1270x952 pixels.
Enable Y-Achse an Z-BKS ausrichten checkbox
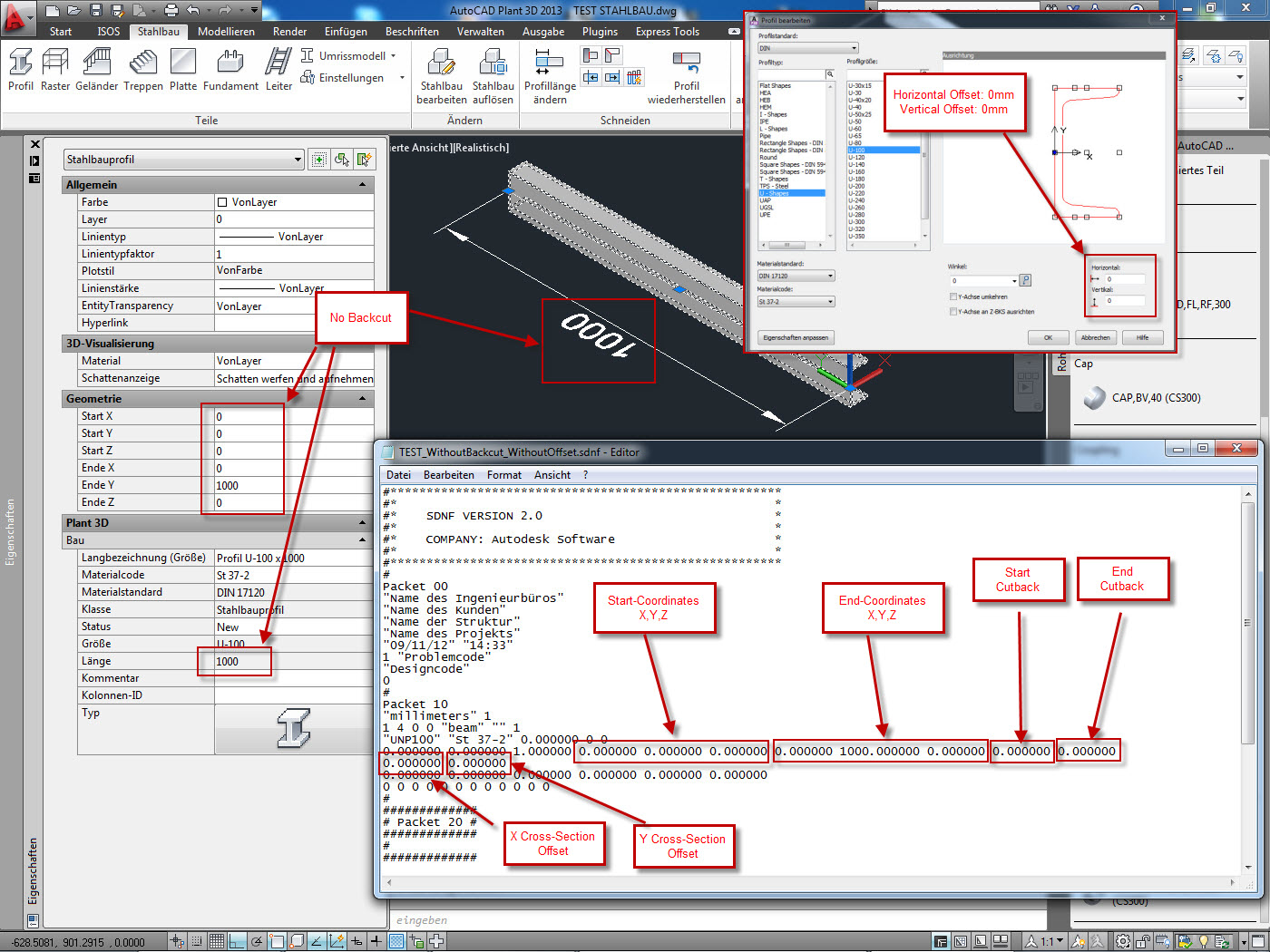[x=953, y=311]
